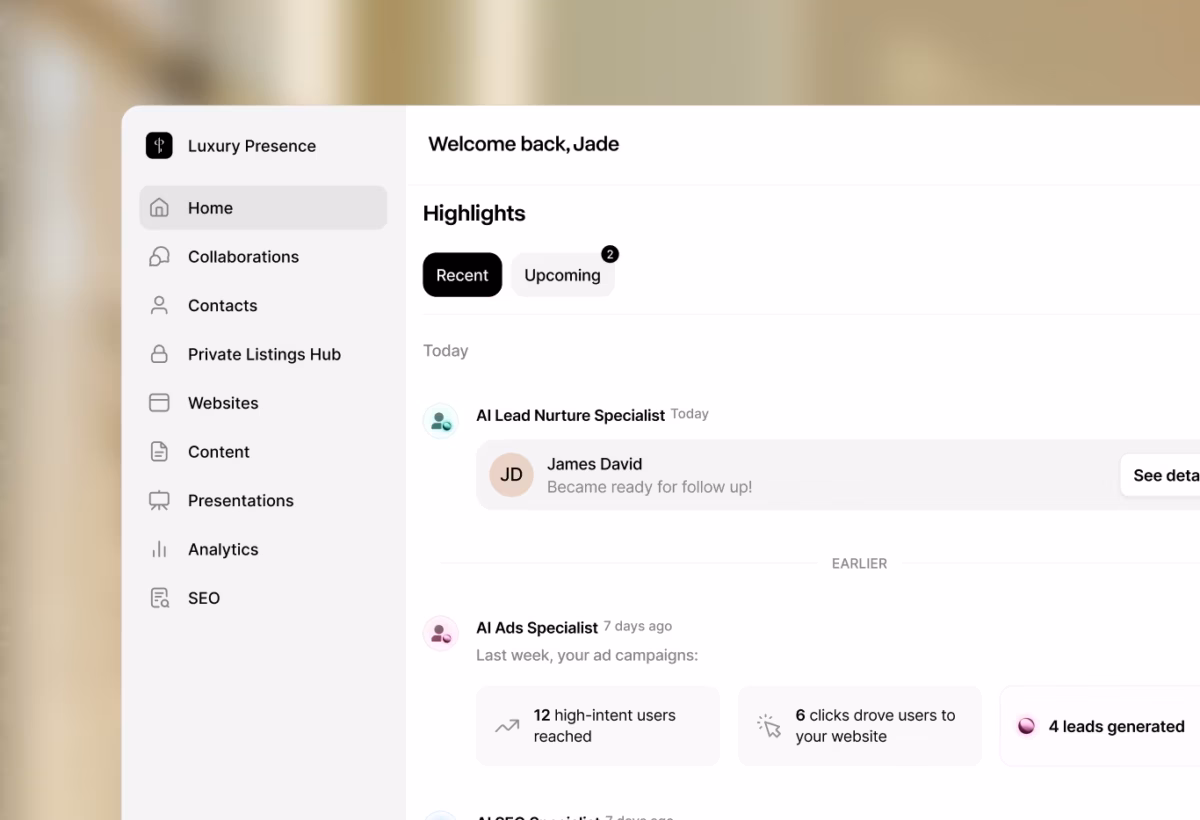Click the Analytics bar chart icon
The height and width of the screenshot is (820, 1200).
[x=159, y=549]
